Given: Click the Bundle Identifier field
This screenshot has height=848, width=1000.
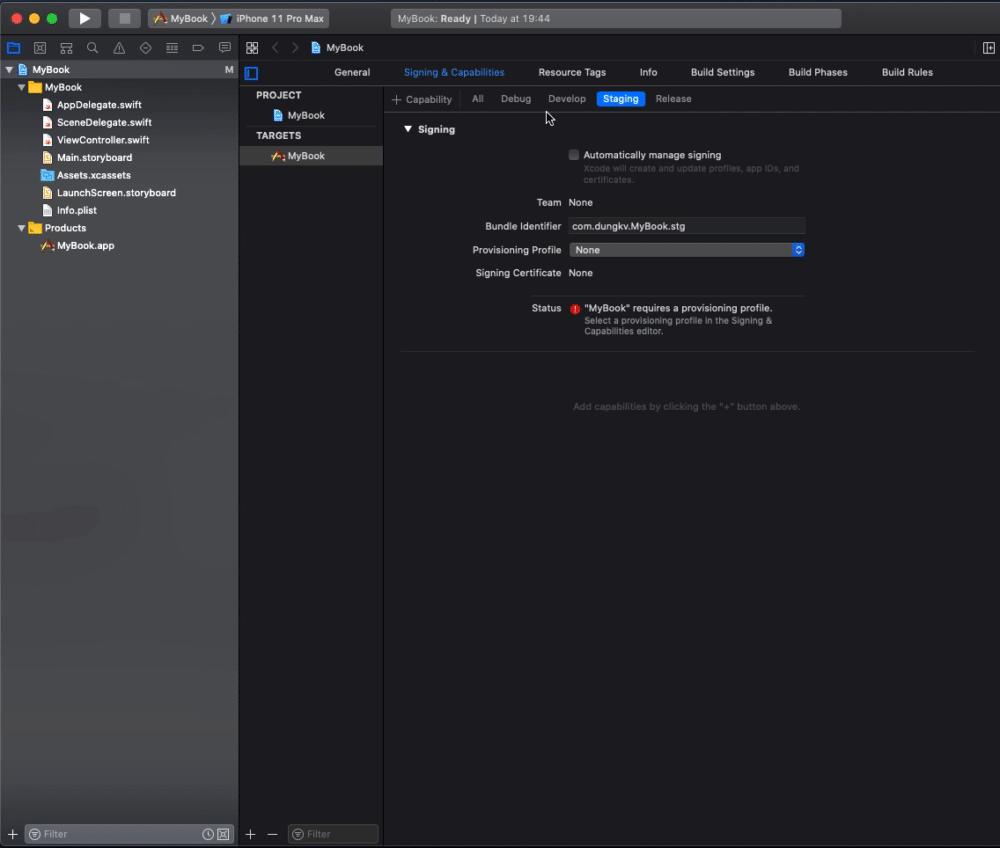Looking at the screenshot, I should 687,226.
